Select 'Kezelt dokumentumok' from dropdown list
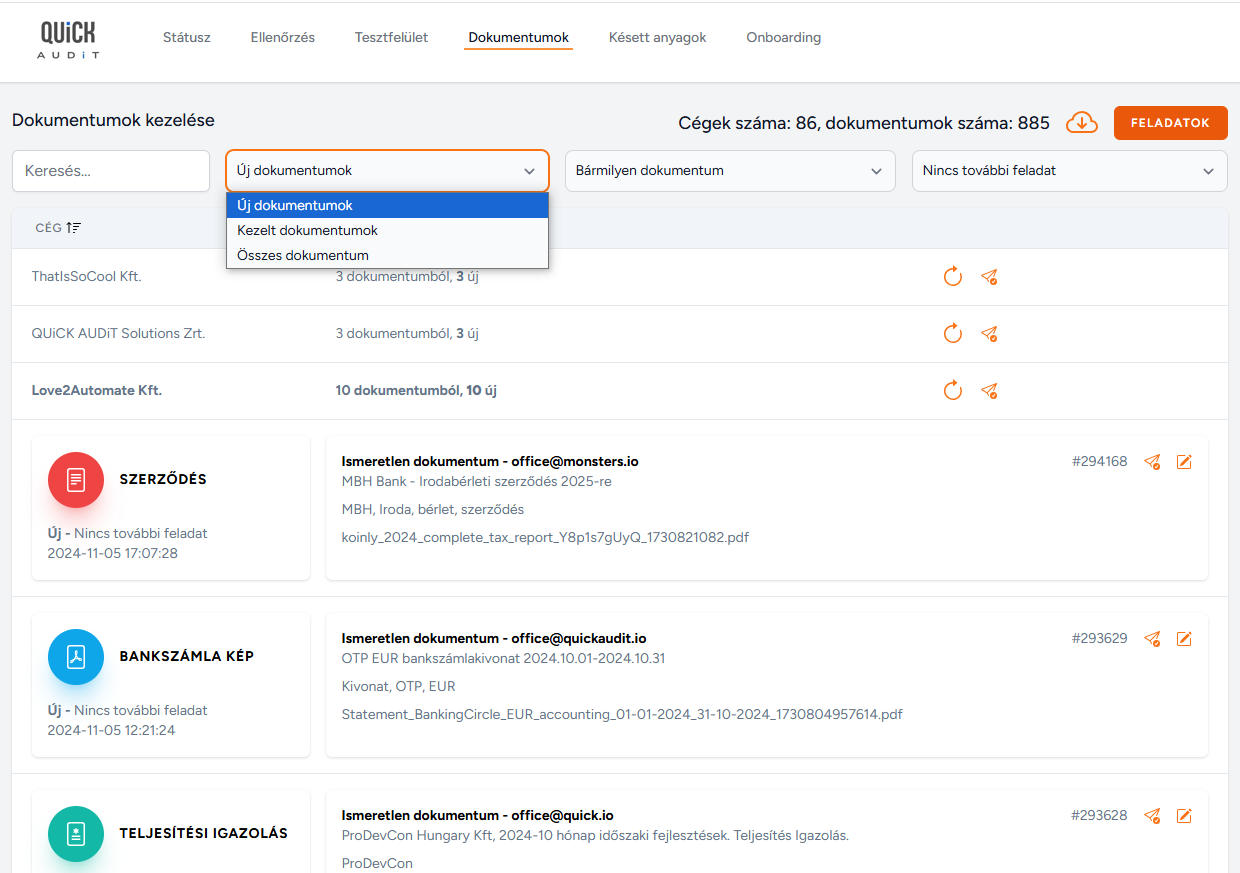The image size is (1240, 873). [307, 230]
